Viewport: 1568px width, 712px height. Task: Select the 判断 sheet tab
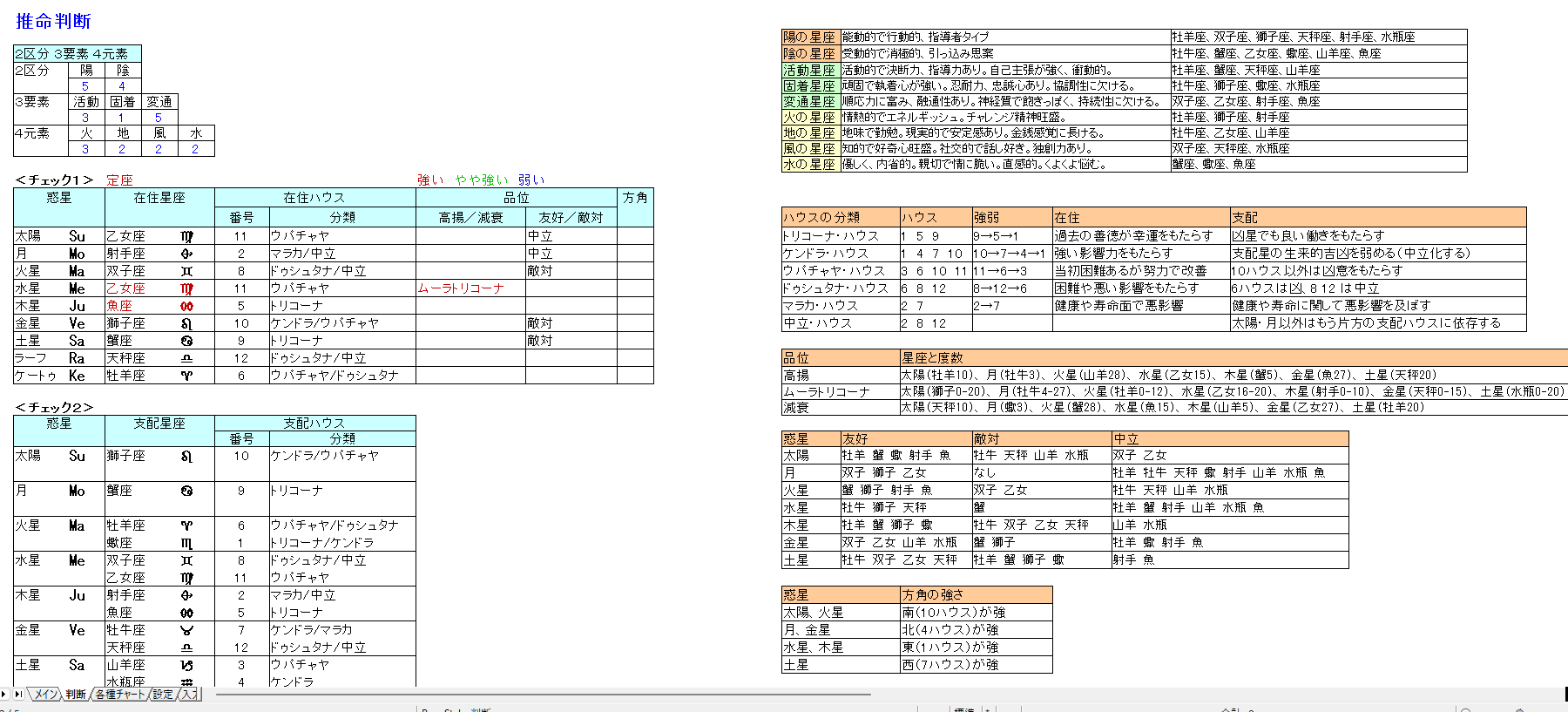[x=76, y=695]
